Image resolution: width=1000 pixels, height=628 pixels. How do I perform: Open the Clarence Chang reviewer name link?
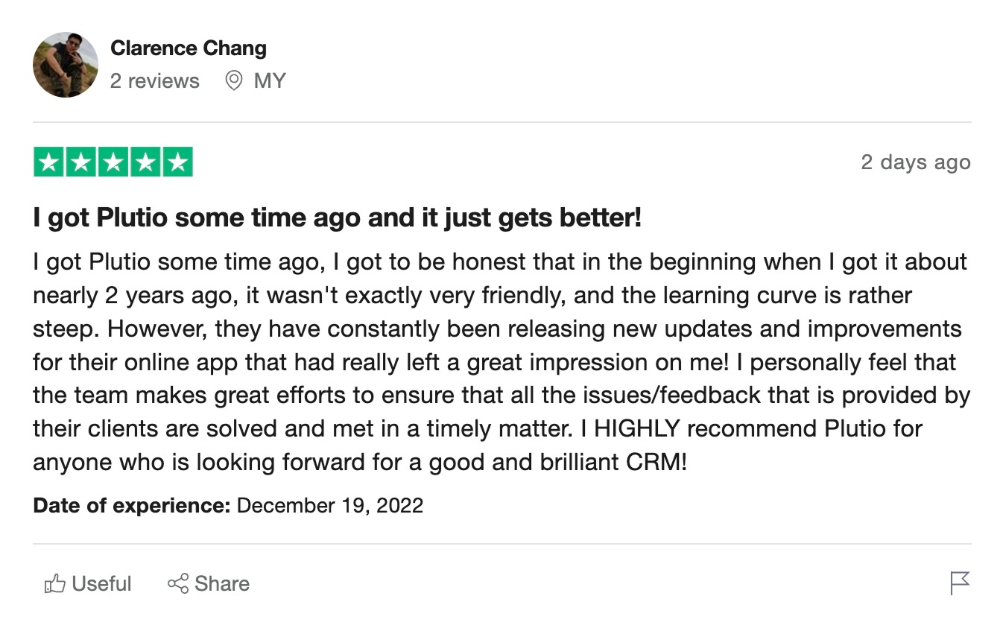point(188,48)
